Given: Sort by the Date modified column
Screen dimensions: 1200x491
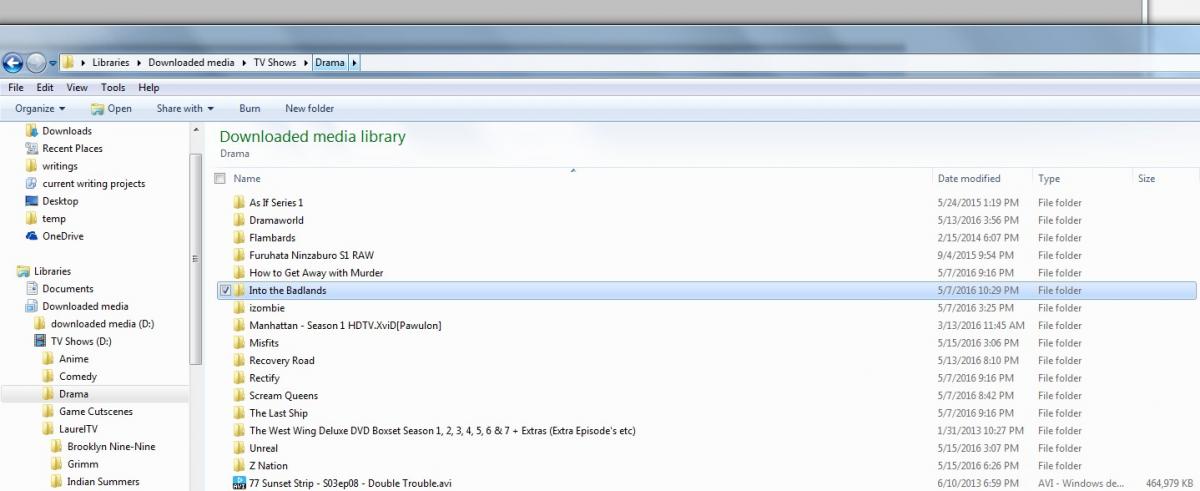Looking at the screenshot, I should (969, 178).
